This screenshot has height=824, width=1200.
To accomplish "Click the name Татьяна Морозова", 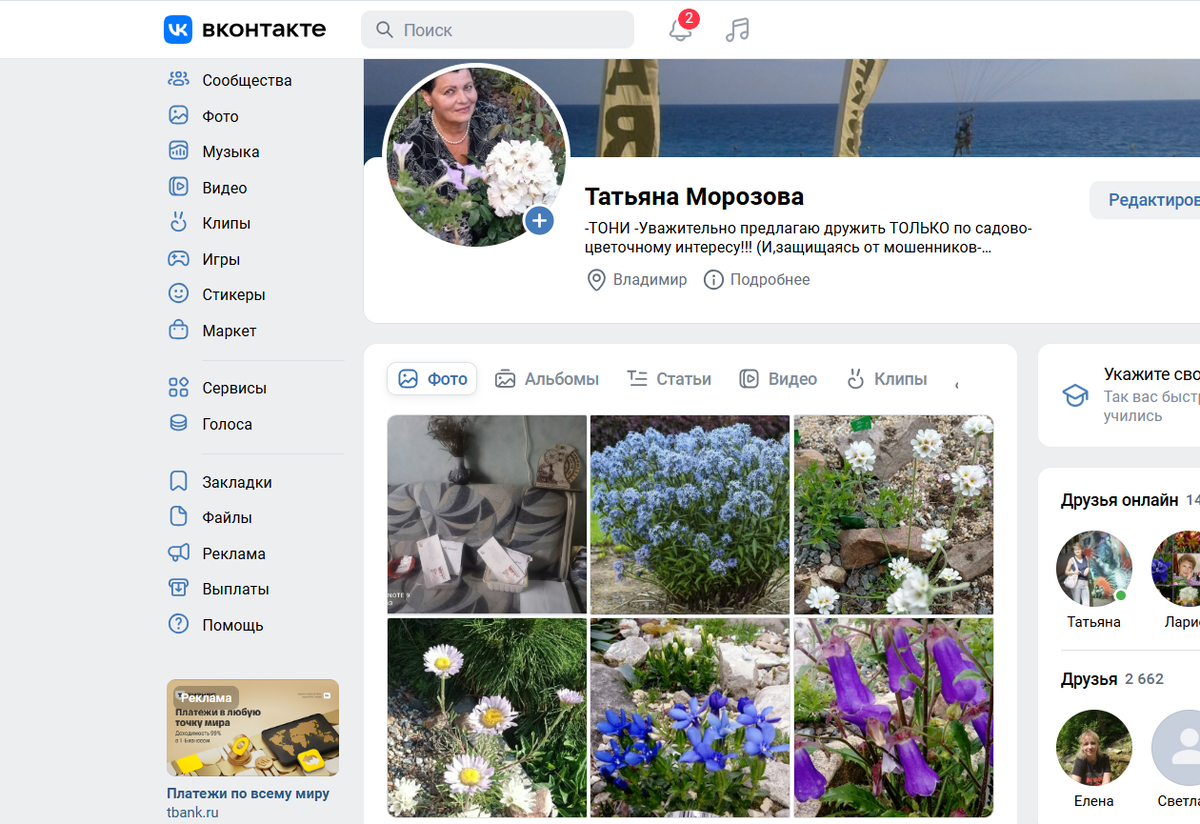I will (694, 197).
